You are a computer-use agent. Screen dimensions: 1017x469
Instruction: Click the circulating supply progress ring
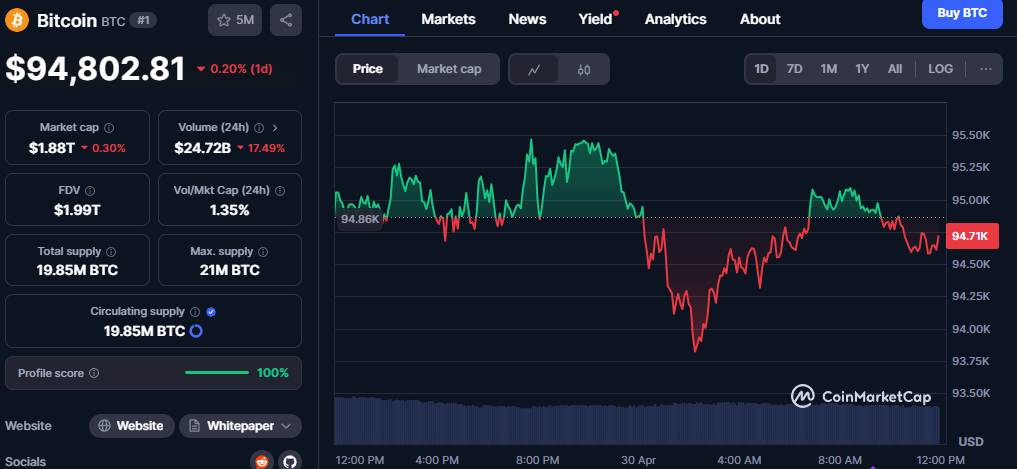click(x=196, y=331)
